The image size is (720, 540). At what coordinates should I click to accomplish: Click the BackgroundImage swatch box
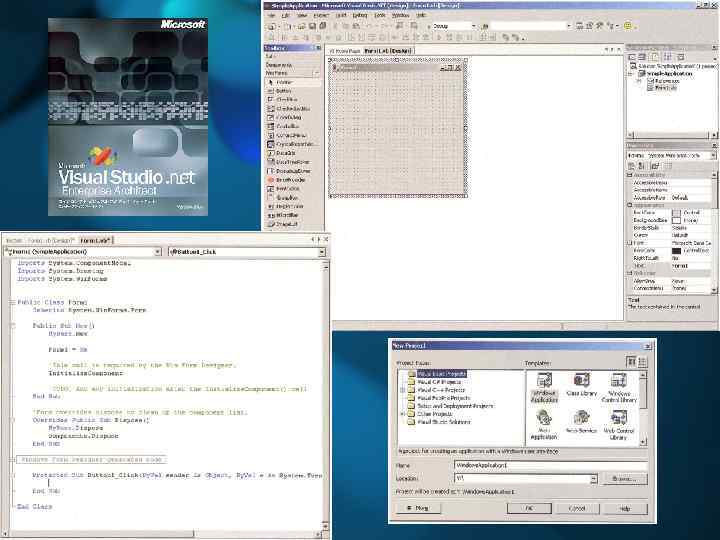coord(676,220)
